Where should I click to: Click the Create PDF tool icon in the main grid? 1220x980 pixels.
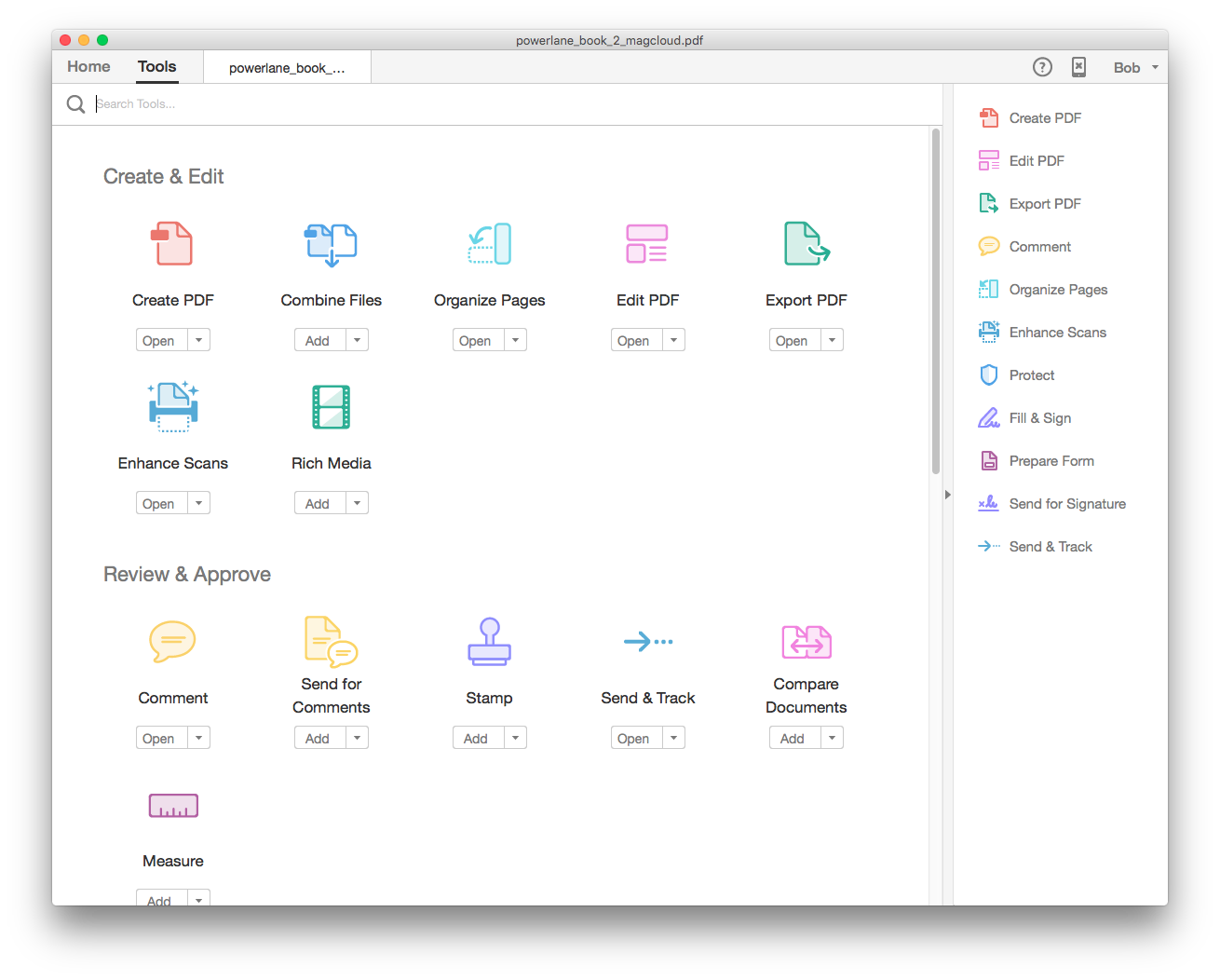[x=172, y=243]
